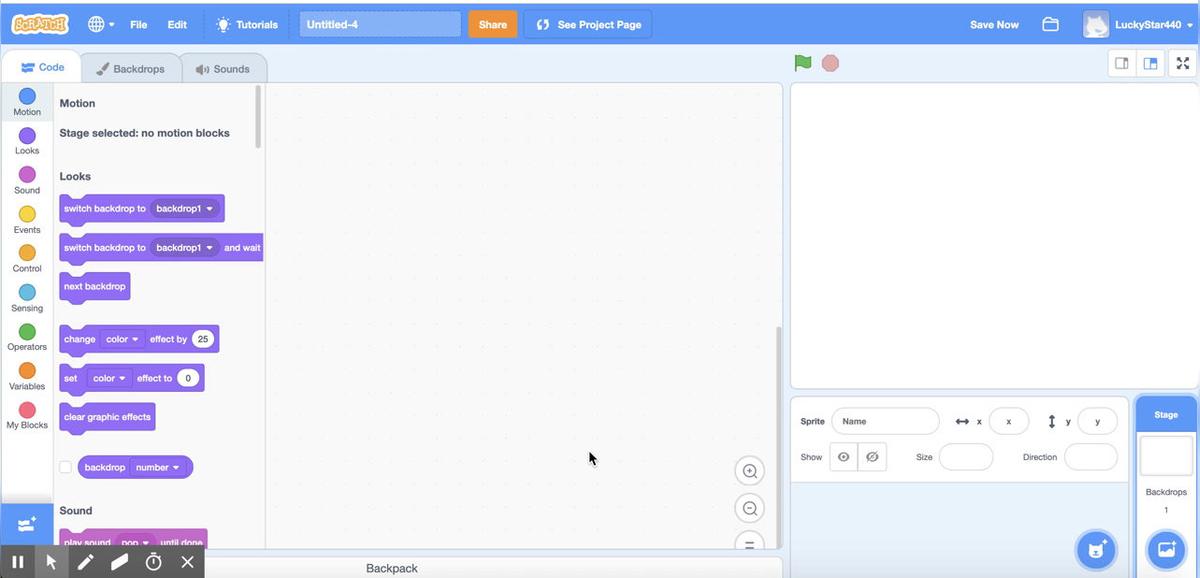Click the sprite Size field
The height and width of the screenshot is (578, 1200).
point(966,457)
